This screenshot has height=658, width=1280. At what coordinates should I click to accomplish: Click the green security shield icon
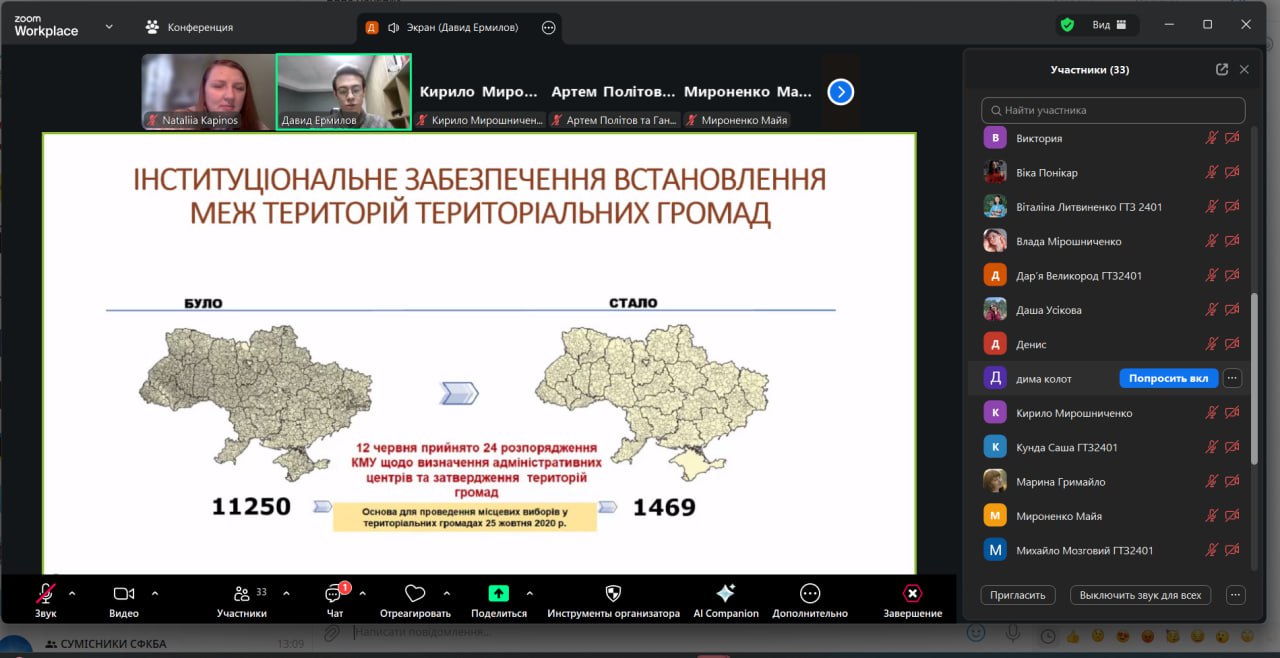pyautogui.click(x=1067, y=25)
